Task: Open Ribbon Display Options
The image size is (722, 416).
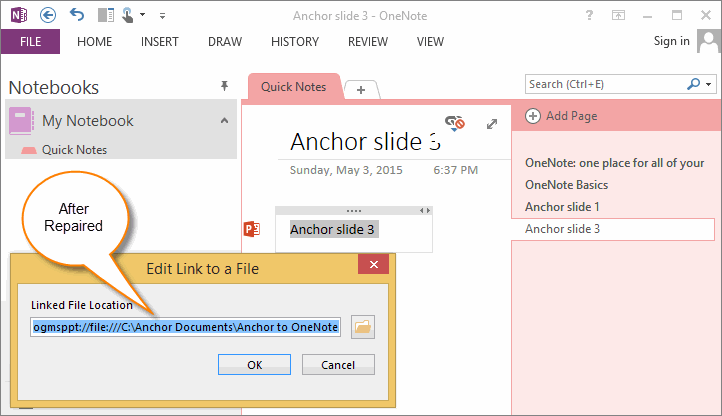Action: coord(618,15)
